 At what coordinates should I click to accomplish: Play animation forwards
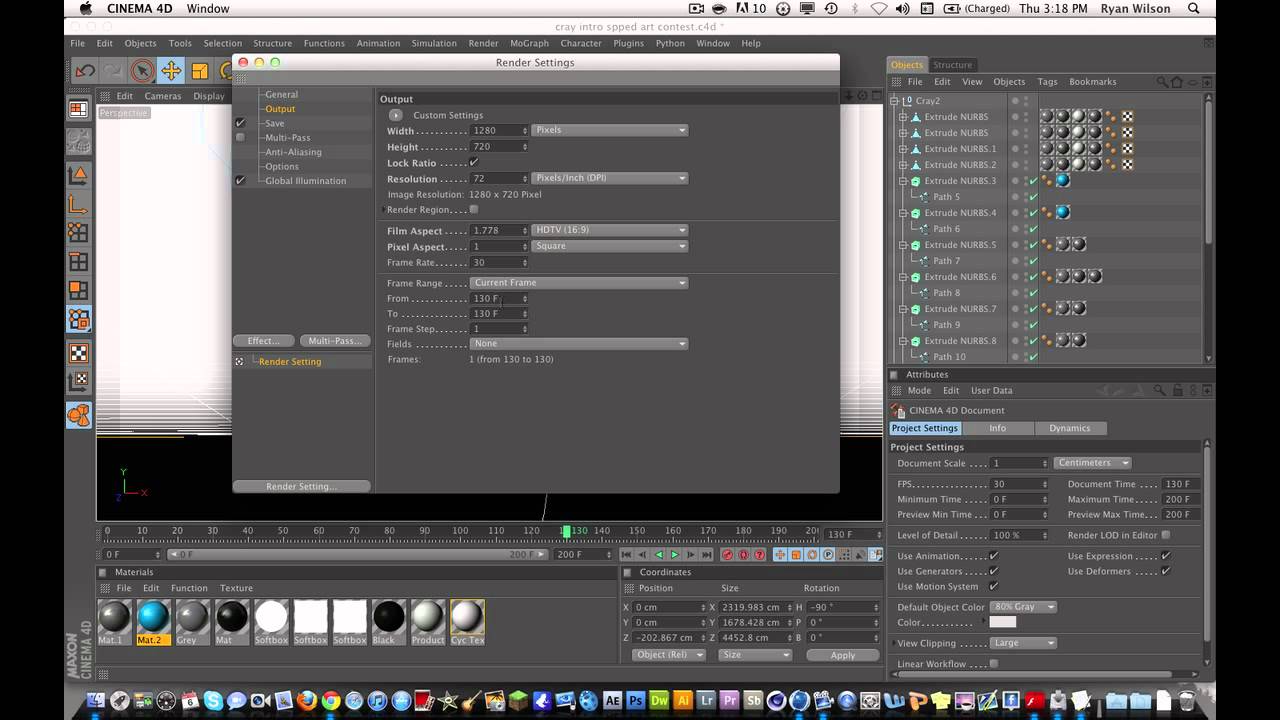pos(675,554)
